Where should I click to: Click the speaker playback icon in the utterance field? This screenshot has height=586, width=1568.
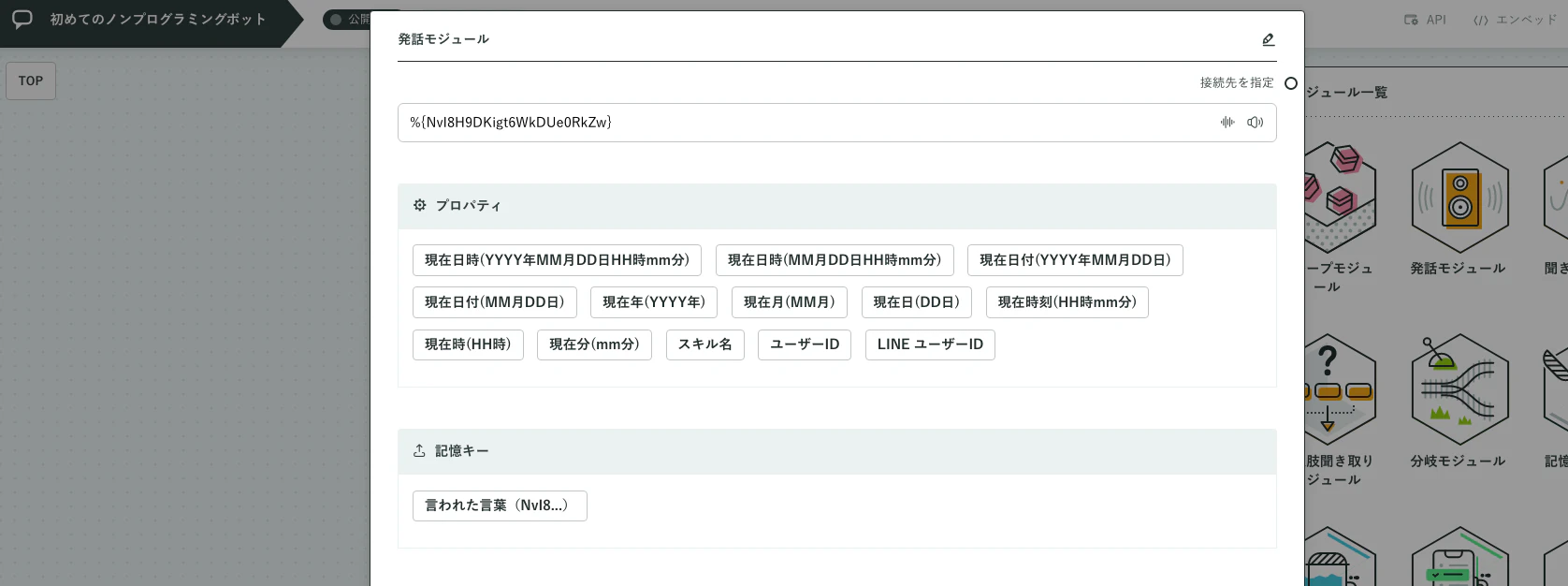click(x=1256, y=123)
